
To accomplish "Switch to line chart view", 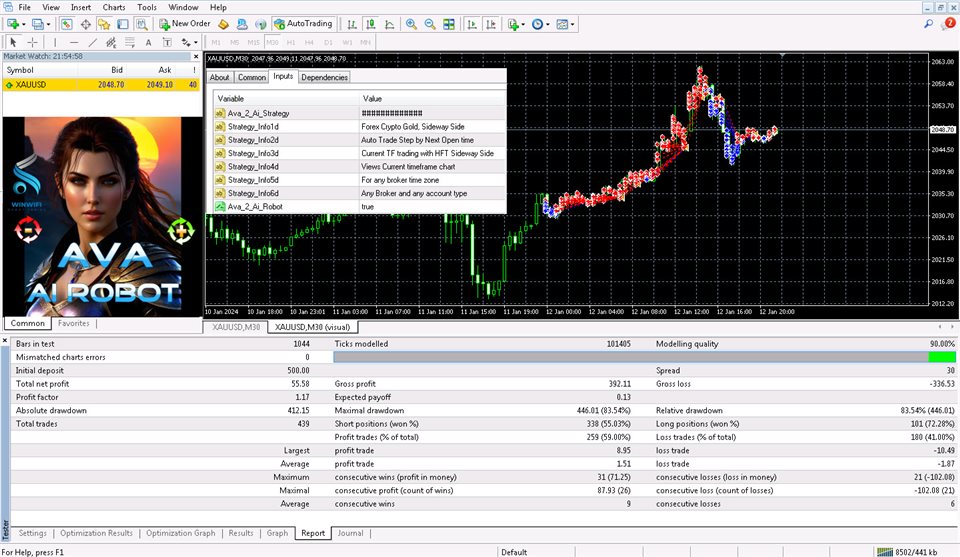I will 389,24.
